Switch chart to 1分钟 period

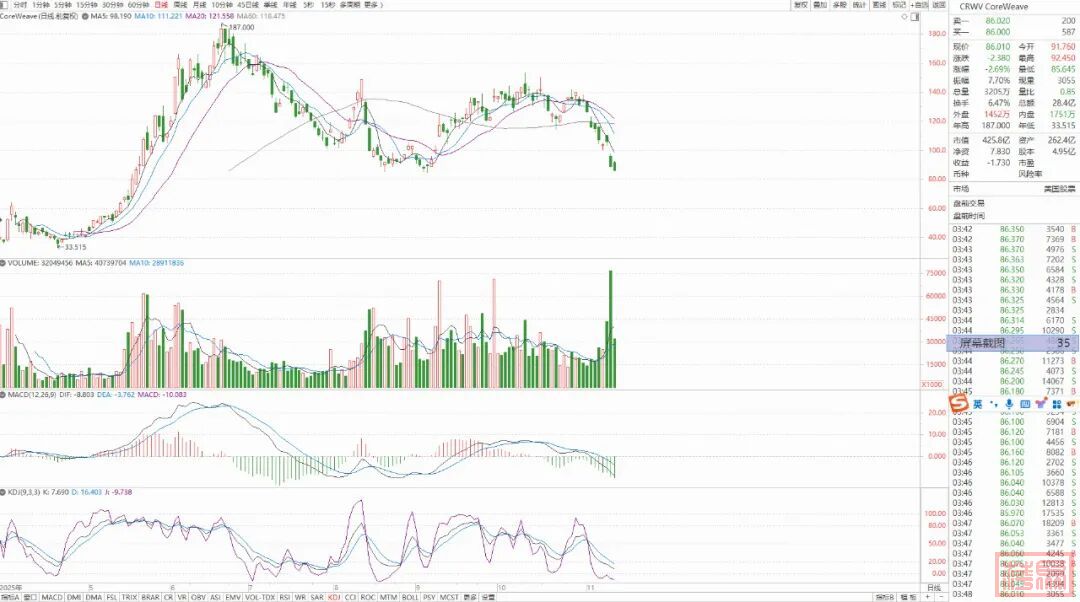pyautogui.click(x=41, y=5)
